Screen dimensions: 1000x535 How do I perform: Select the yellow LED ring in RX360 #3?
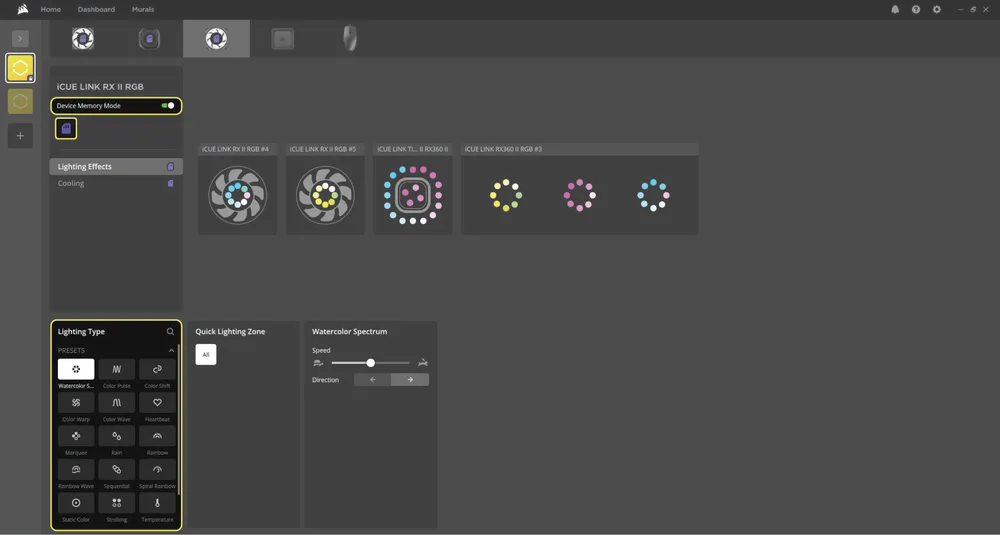tap(506, 195)
